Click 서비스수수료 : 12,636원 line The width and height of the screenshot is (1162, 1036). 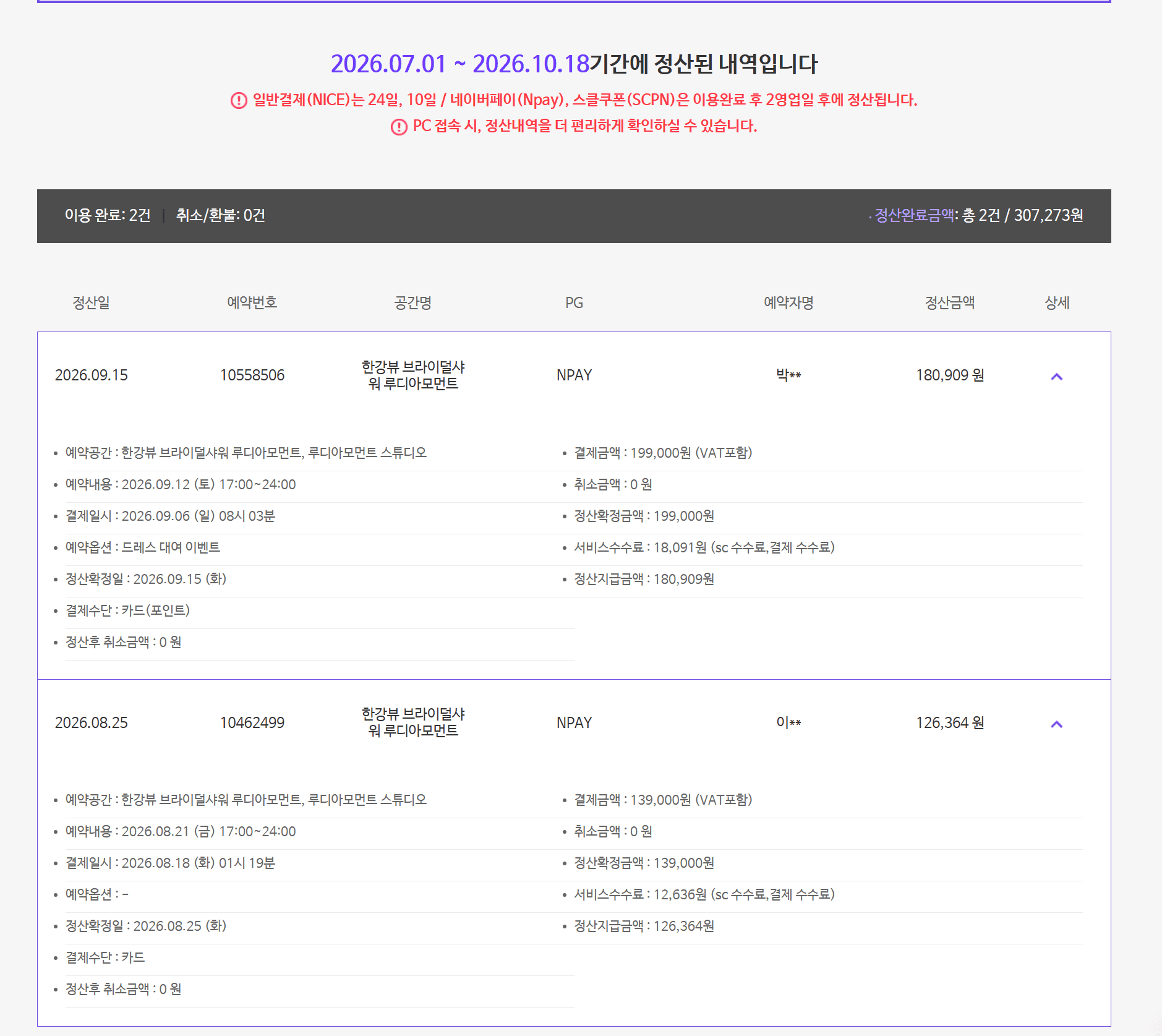(704, 894)
